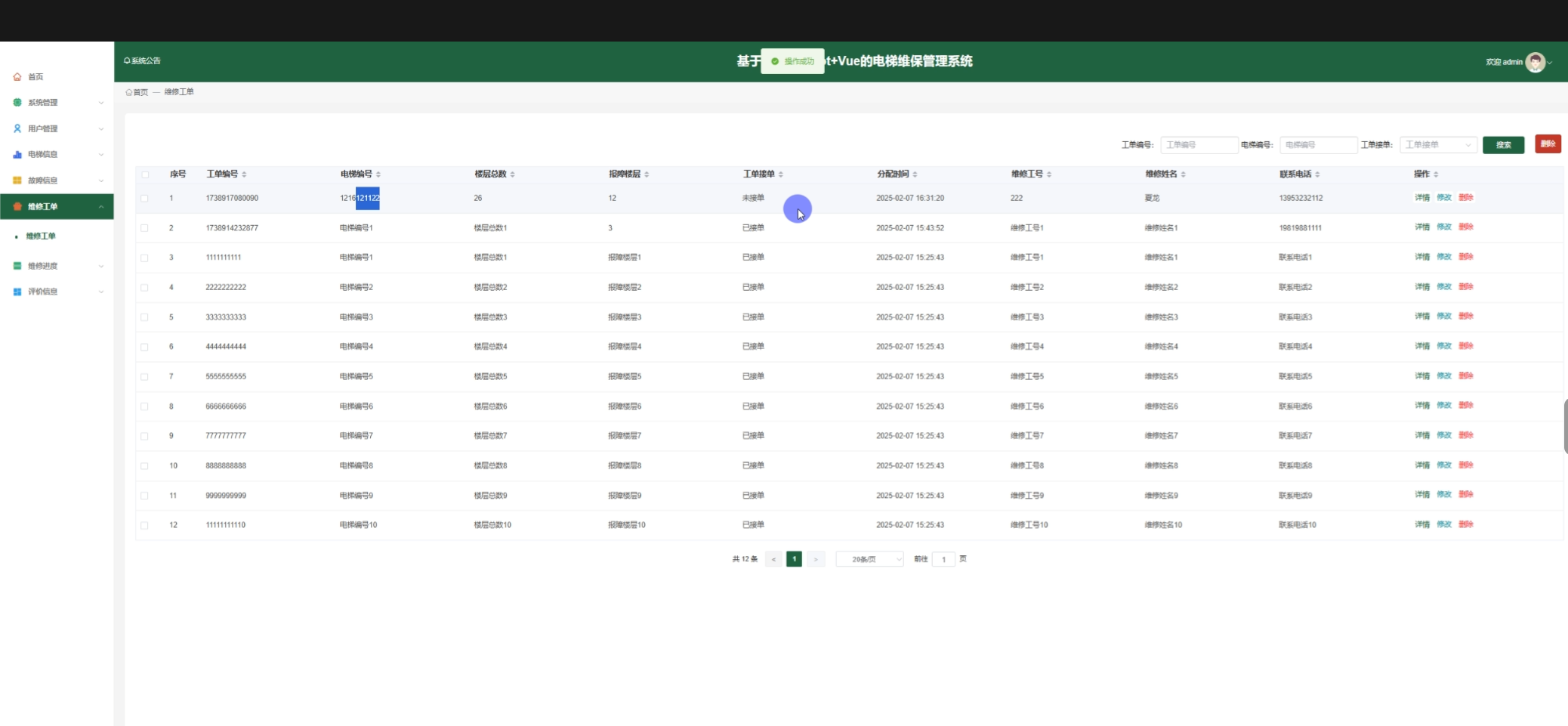
Task: Click the admin avatar picture
Action: 1535,62
